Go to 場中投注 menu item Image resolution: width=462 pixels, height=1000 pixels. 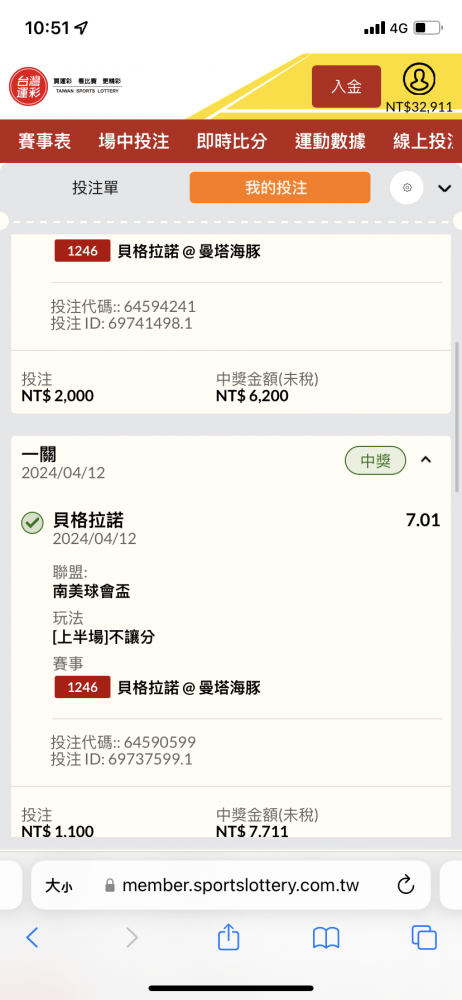point(134,141)
